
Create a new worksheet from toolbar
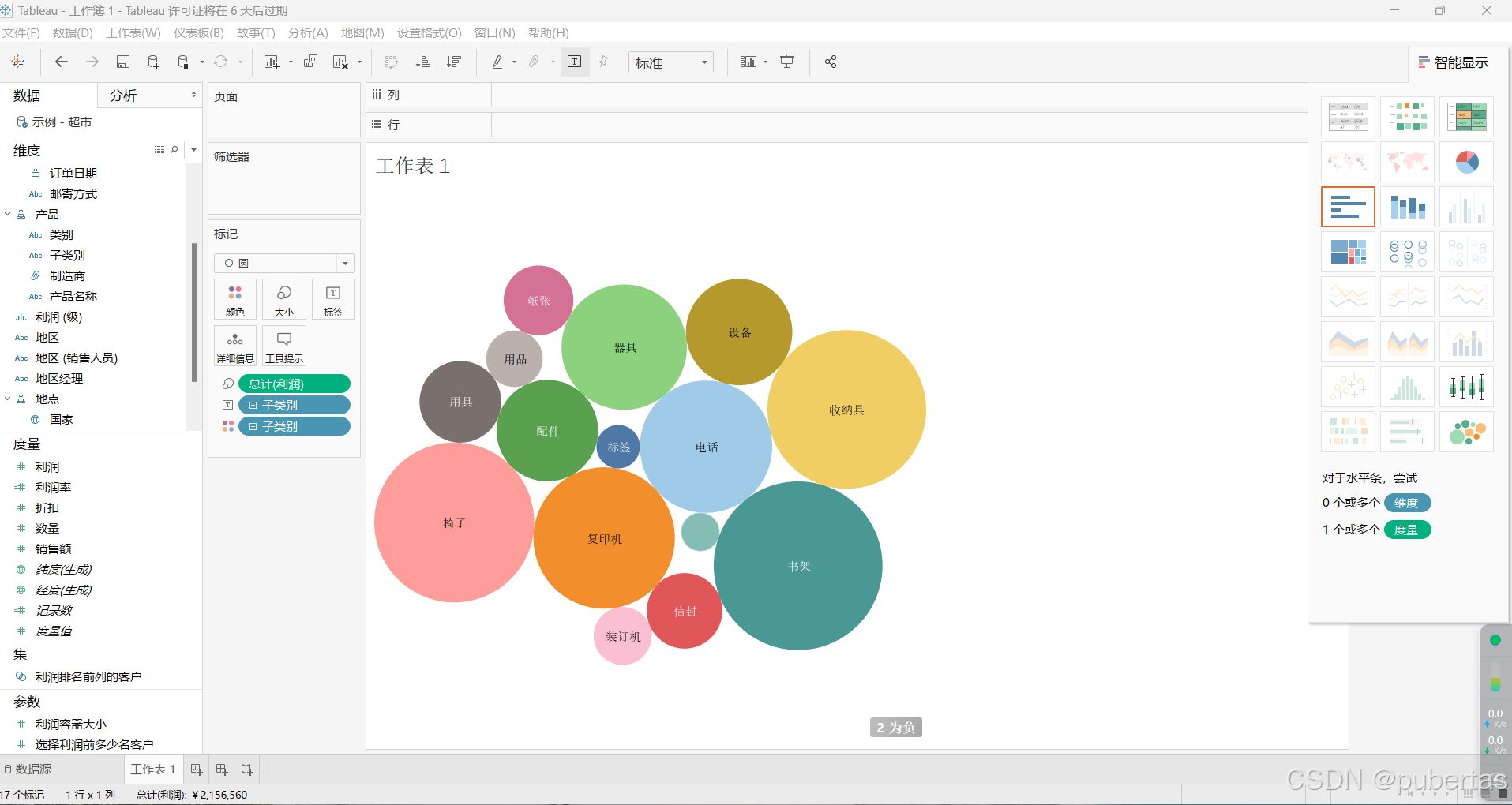click(272, 62)
